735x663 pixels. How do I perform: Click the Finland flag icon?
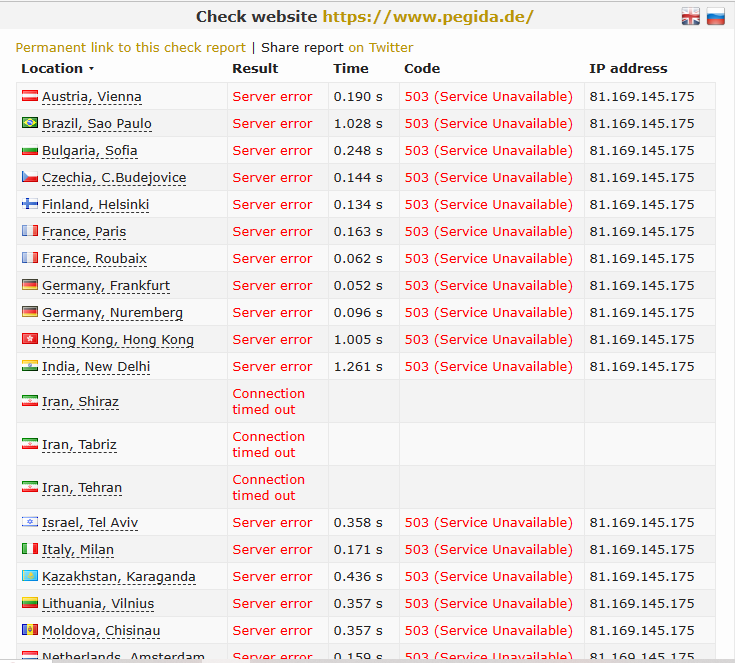click(x=30, y=204)
